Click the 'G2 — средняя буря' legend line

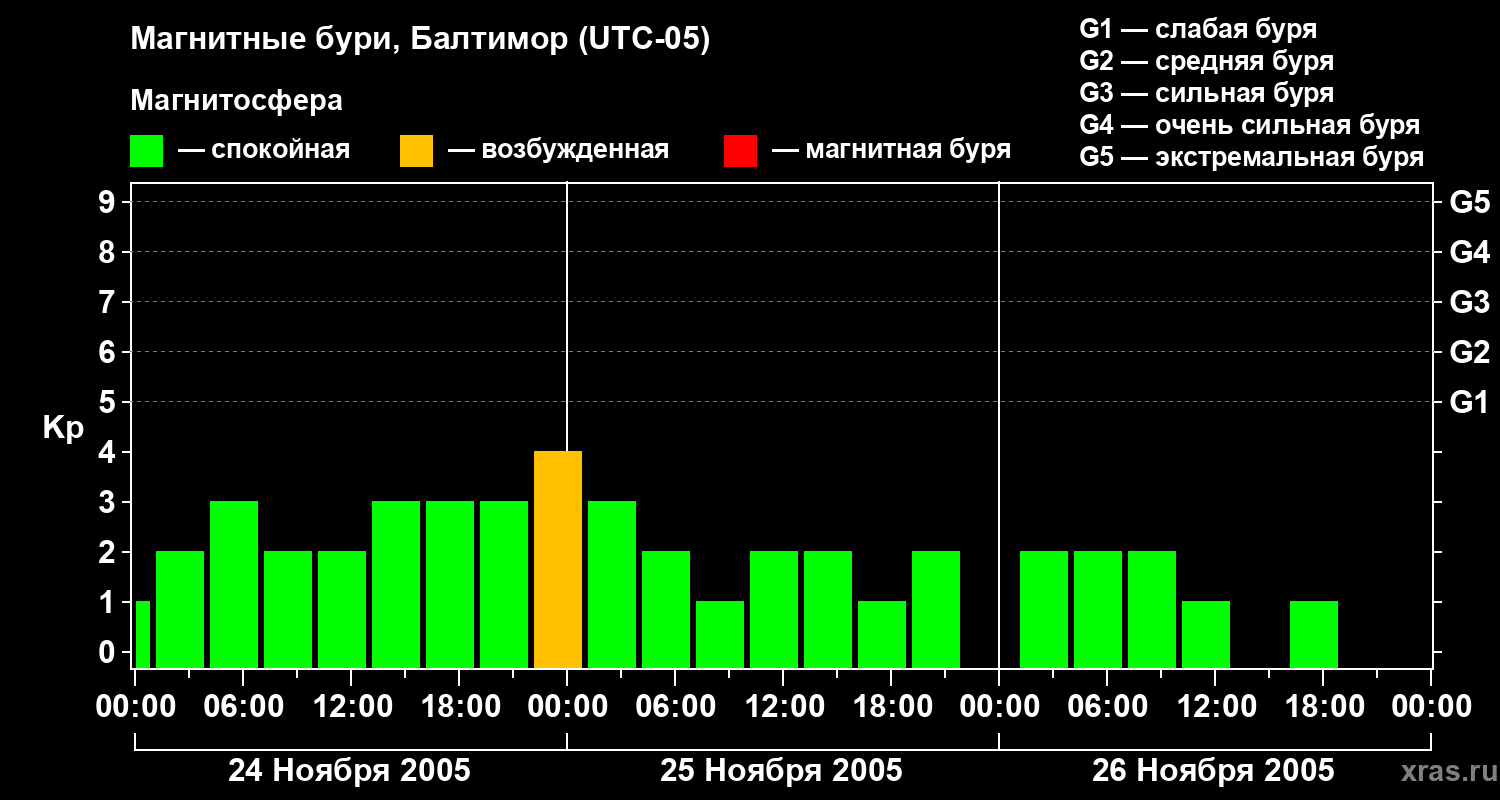[1207, 61]
